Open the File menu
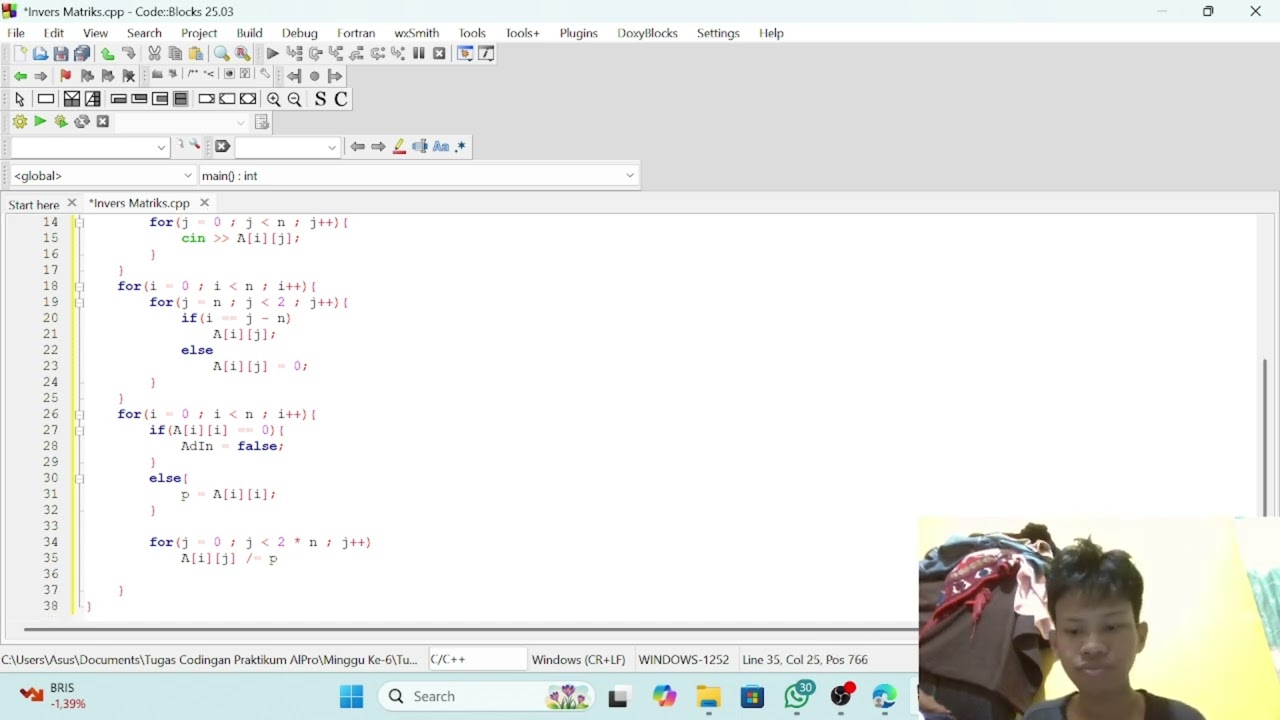Viewport: 1280px width, 720px height. click(16, 33)
